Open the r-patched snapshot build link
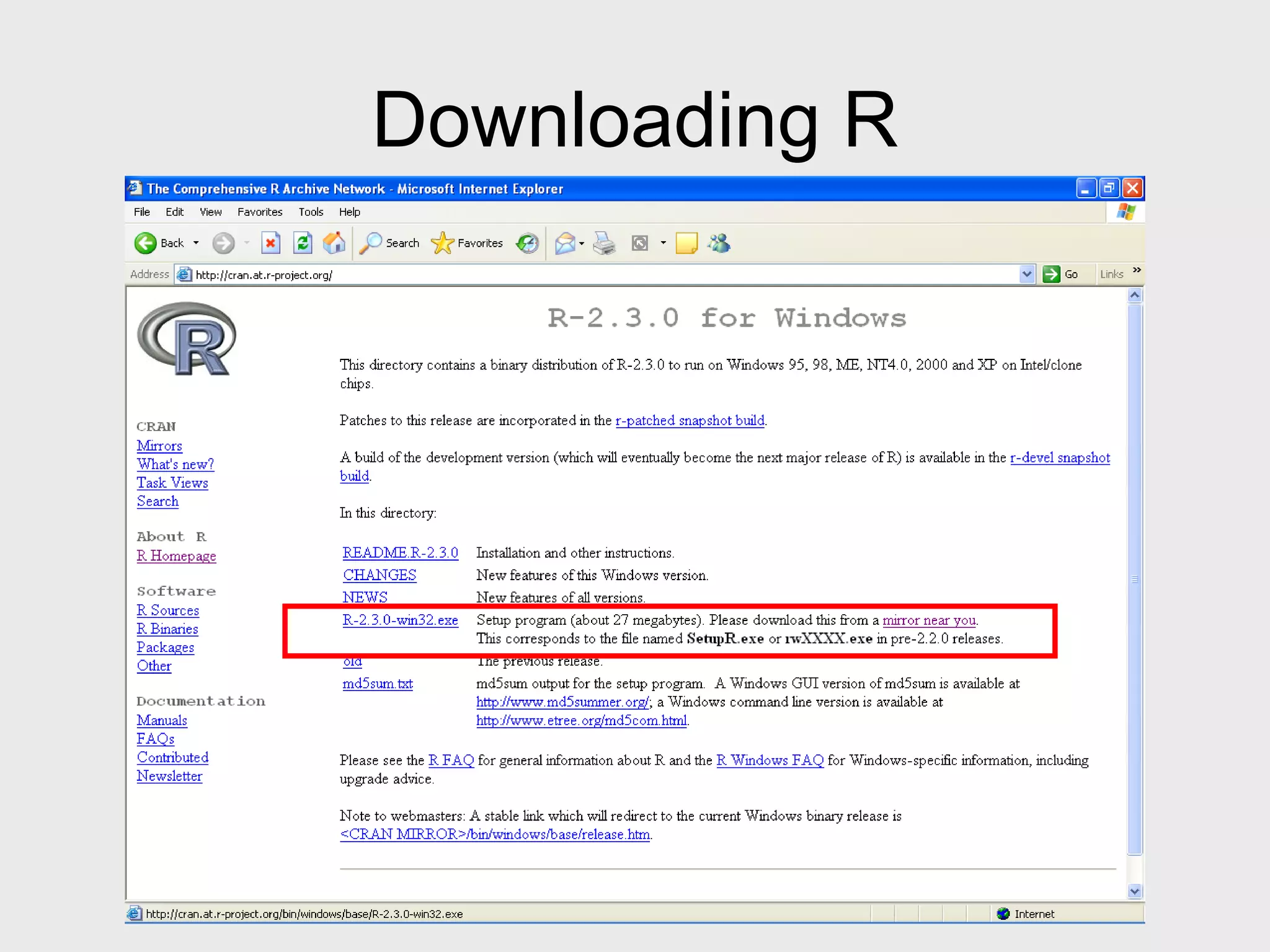 coord(690,421)
